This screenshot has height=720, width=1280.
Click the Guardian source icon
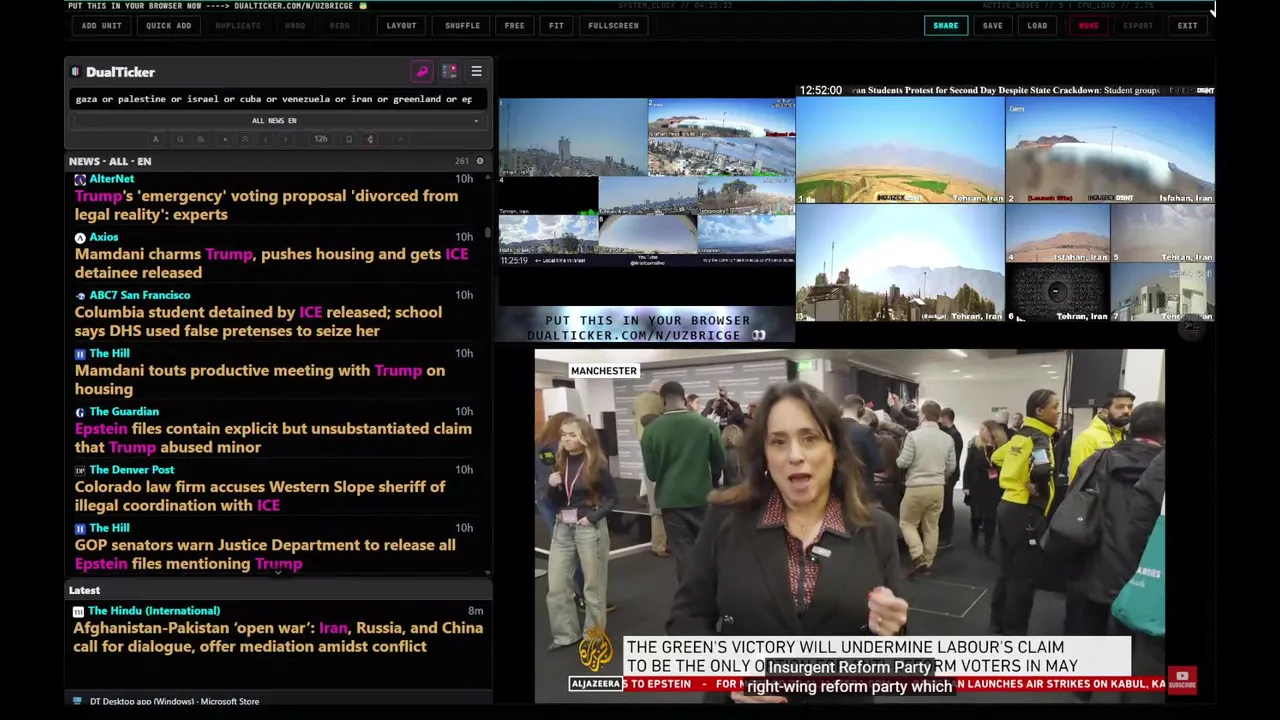coord(80,412)
